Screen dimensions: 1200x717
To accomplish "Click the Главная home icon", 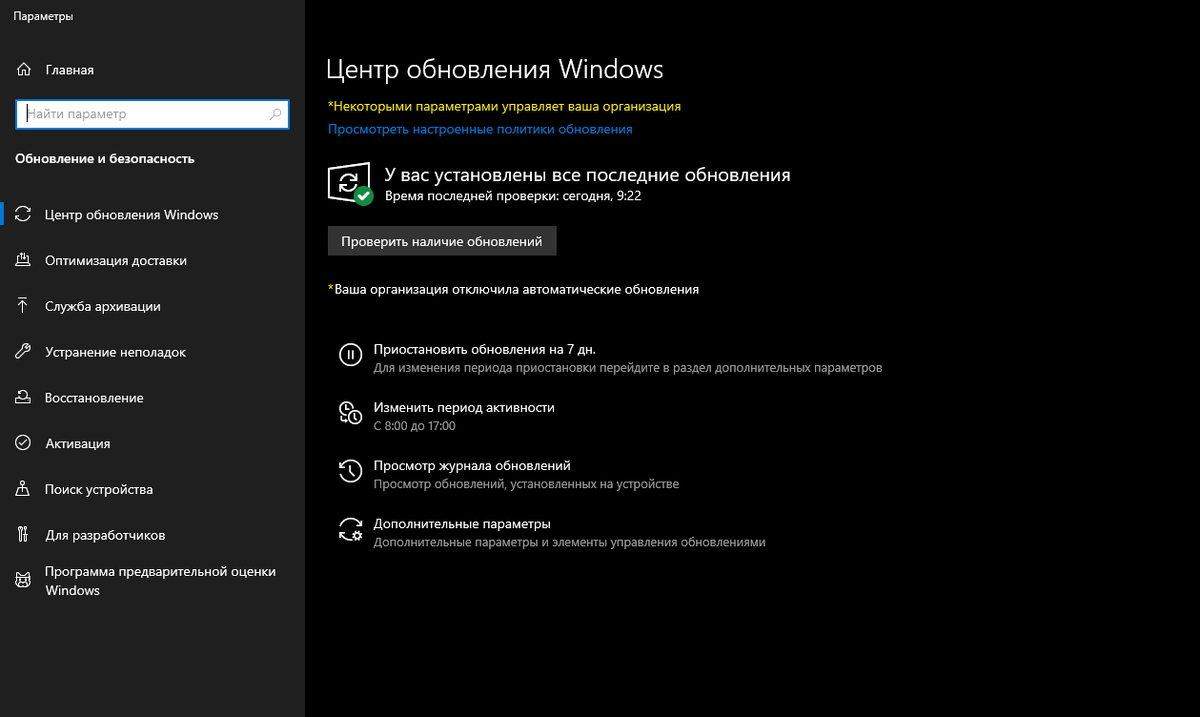I will tap(22, 69).
